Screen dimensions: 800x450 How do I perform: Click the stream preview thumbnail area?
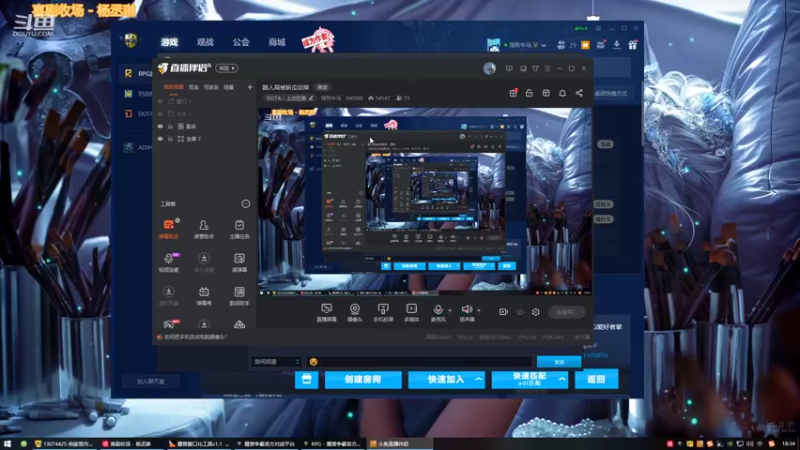pos(425,201)
